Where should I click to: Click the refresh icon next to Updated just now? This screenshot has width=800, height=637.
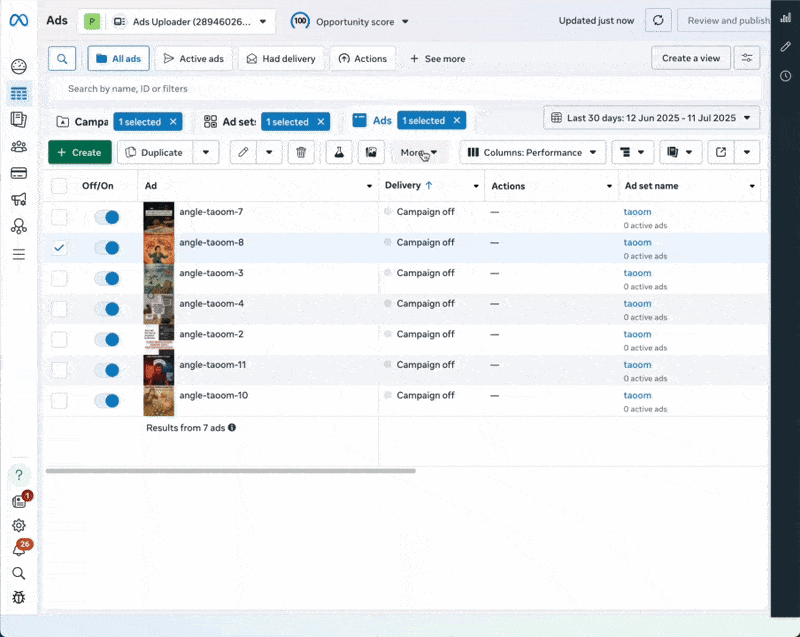658,20
